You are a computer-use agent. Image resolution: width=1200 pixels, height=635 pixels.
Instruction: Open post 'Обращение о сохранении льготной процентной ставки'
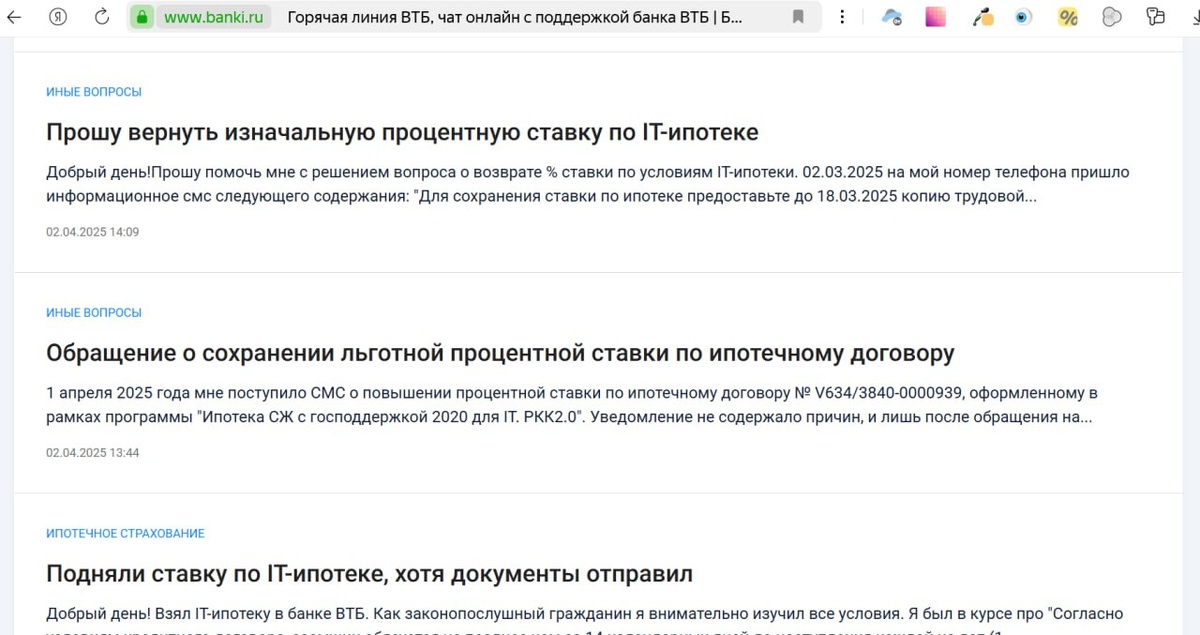tap(500, 353)
